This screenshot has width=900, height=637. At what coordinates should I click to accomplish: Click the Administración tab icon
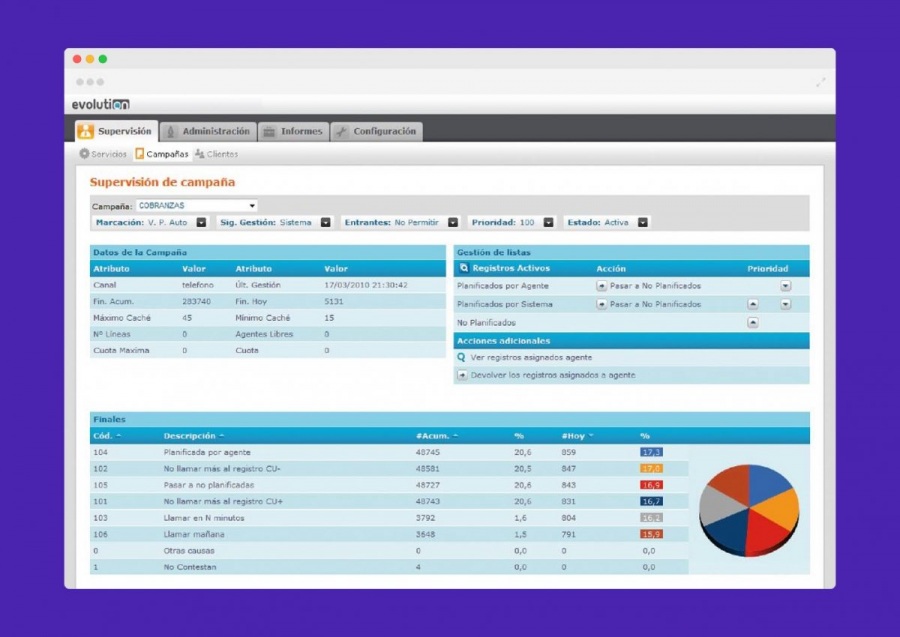170,131
